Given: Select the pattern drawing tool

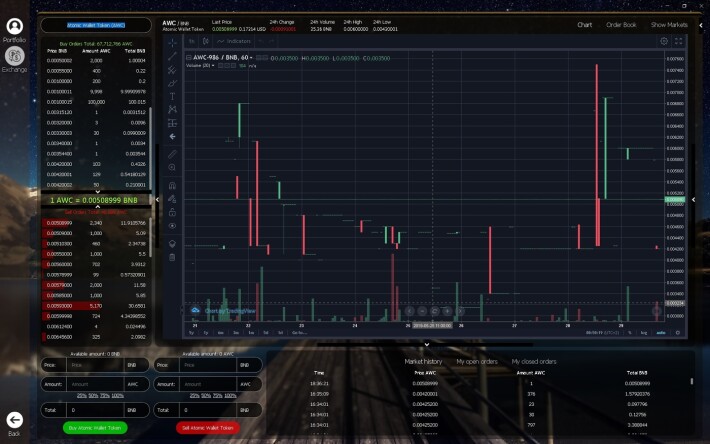Looking at the screenshot, I should [x=173, y=110].
